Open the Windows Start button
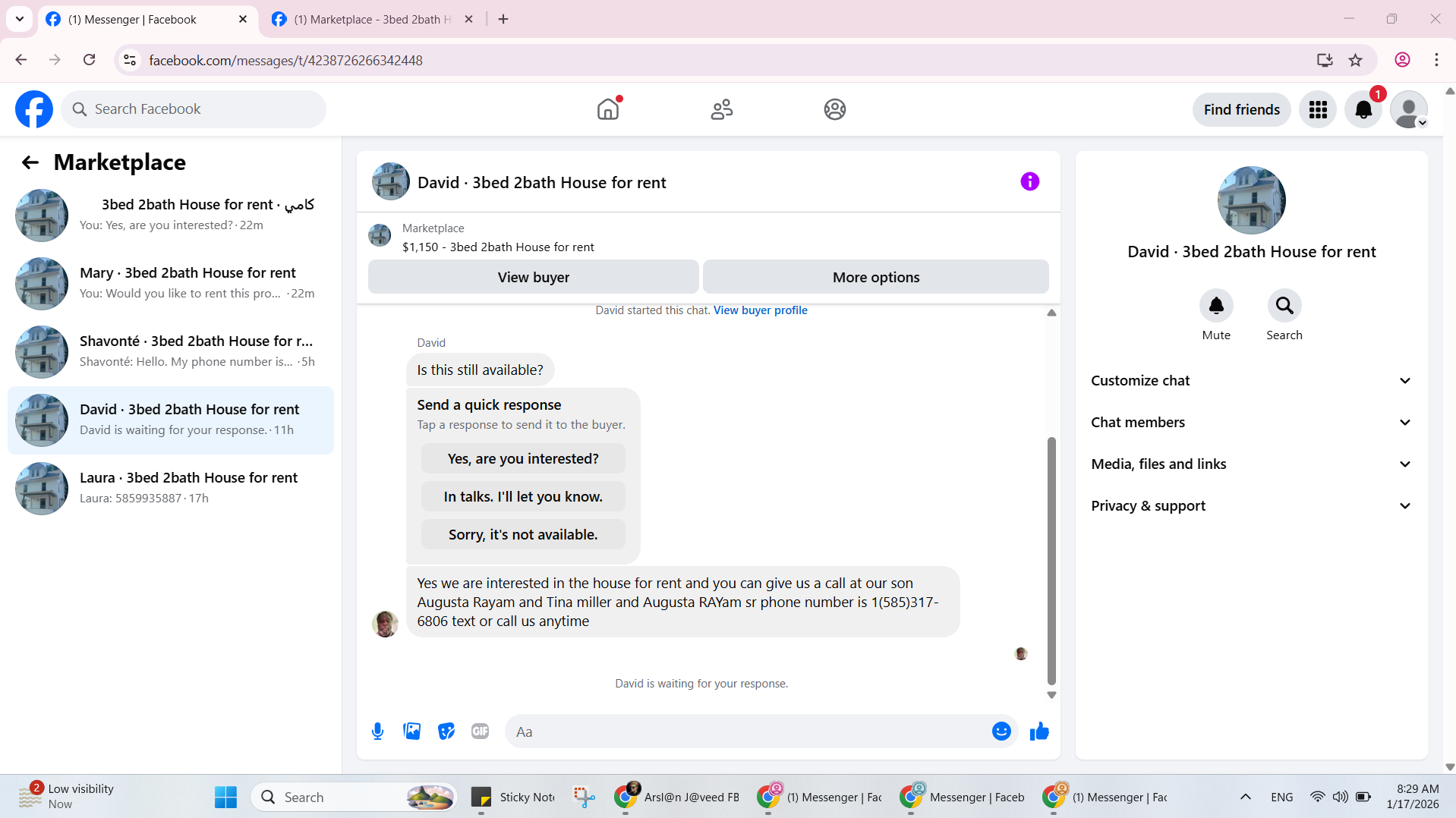Screen dimensions: 1456x818 pyautogui.click(x=225, y=798)
